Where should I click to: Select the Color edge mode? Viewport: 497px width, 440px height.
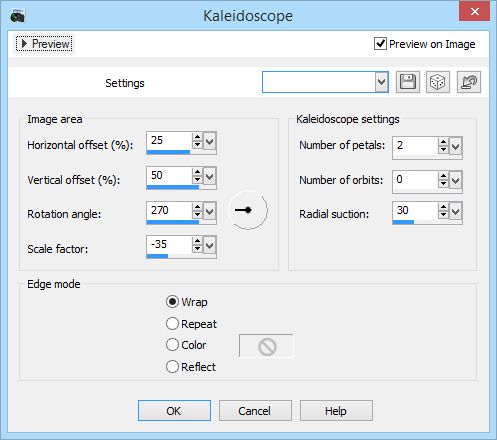click(x=172, y=345)
